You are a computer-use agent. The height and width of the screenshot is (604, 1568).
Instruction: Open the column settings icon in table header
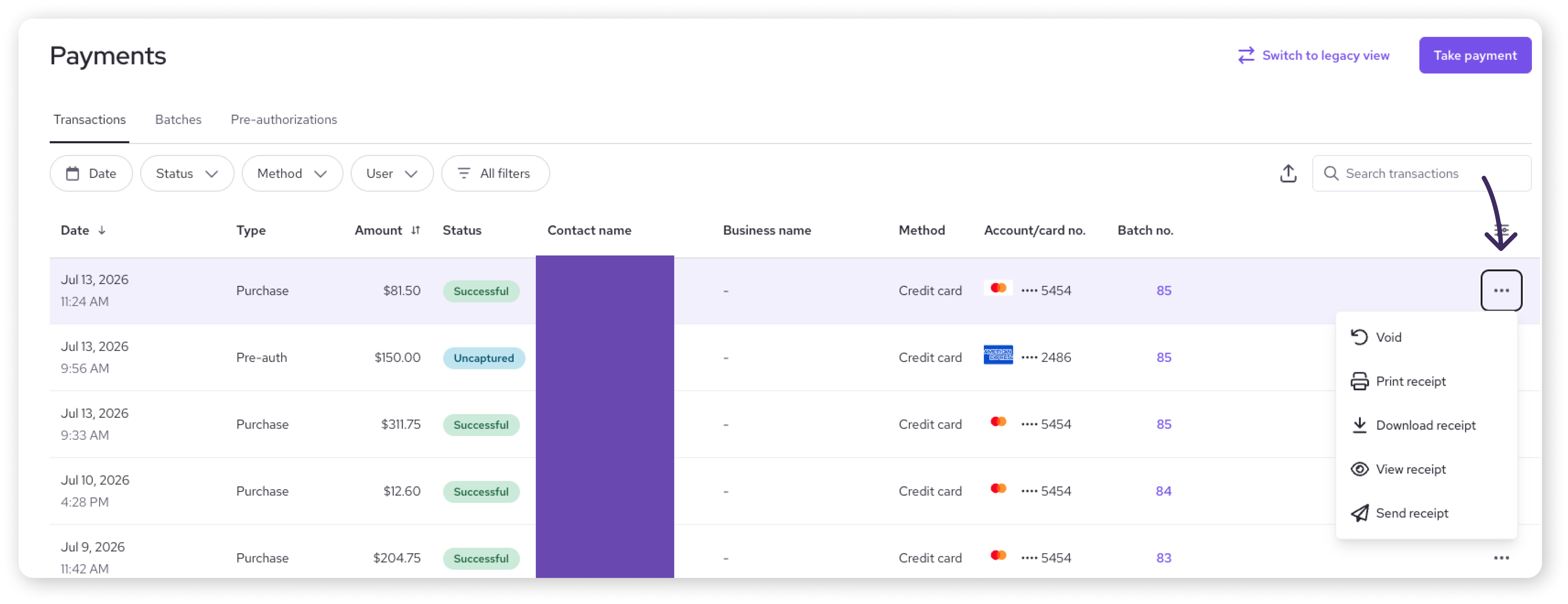1501,230
